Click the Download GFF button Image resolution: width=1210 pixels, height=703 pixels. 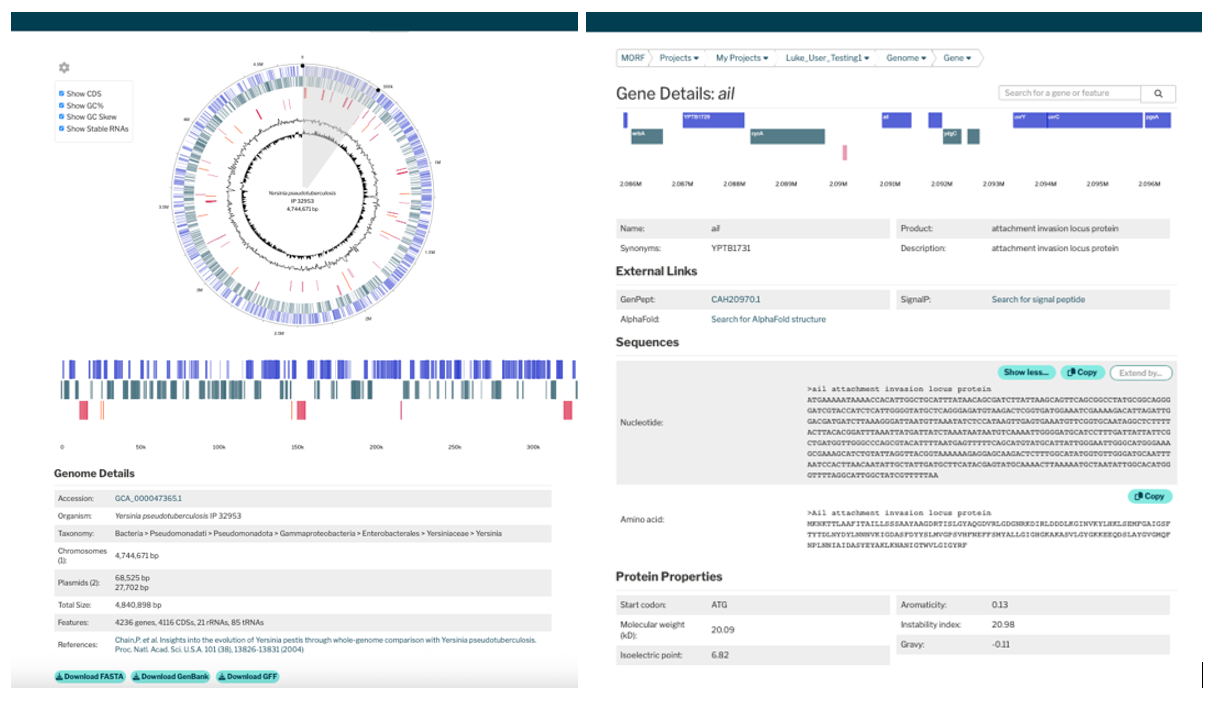[x=247, y=677]
